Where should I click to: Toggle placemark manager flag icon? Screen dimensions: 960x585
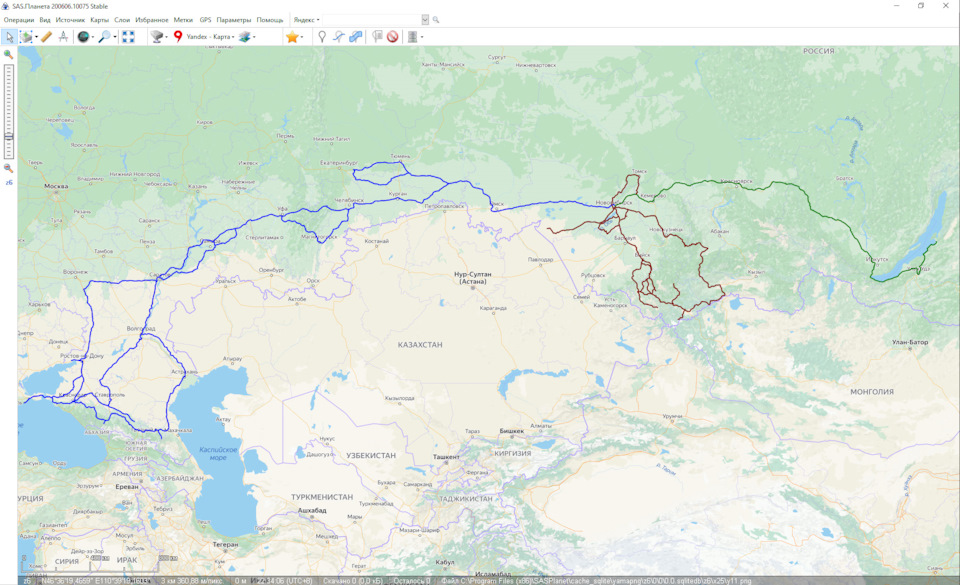point(377,37)
